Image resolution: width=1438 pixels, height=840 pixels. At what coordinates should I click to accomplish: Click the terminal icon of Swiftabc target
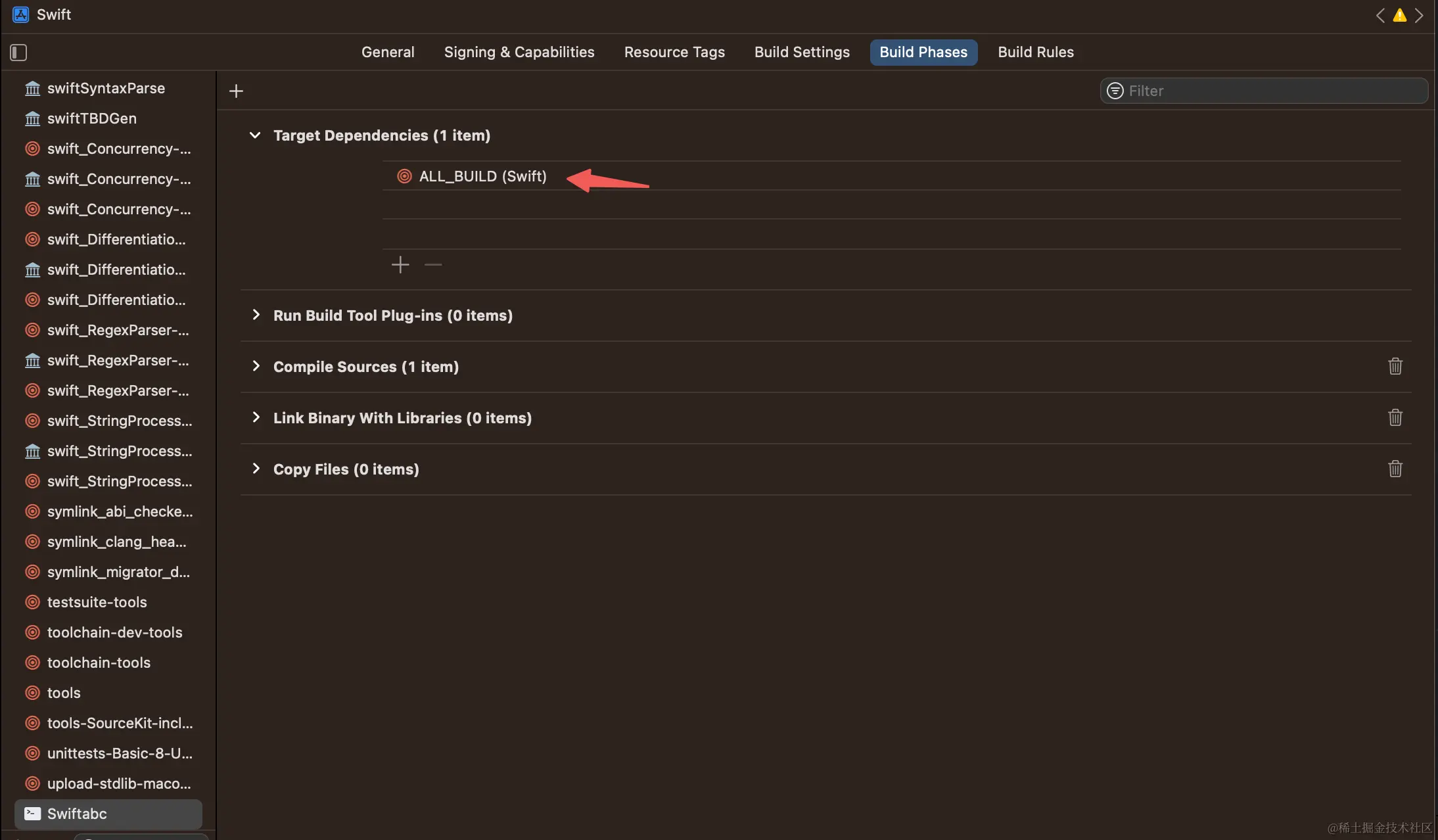pyautogui.click(x=32, y=814)
